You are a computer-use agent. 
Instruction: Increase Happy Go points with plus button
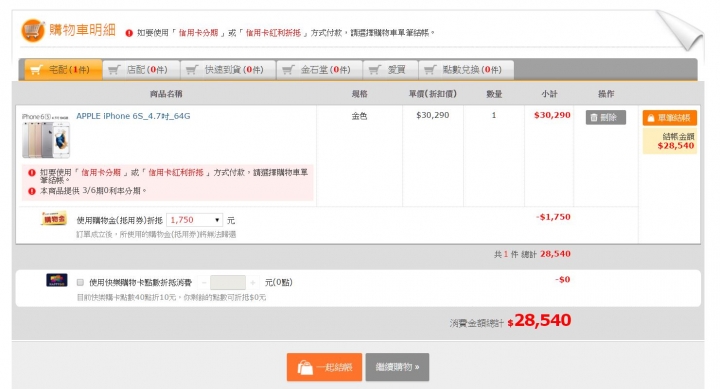[253, 282]
